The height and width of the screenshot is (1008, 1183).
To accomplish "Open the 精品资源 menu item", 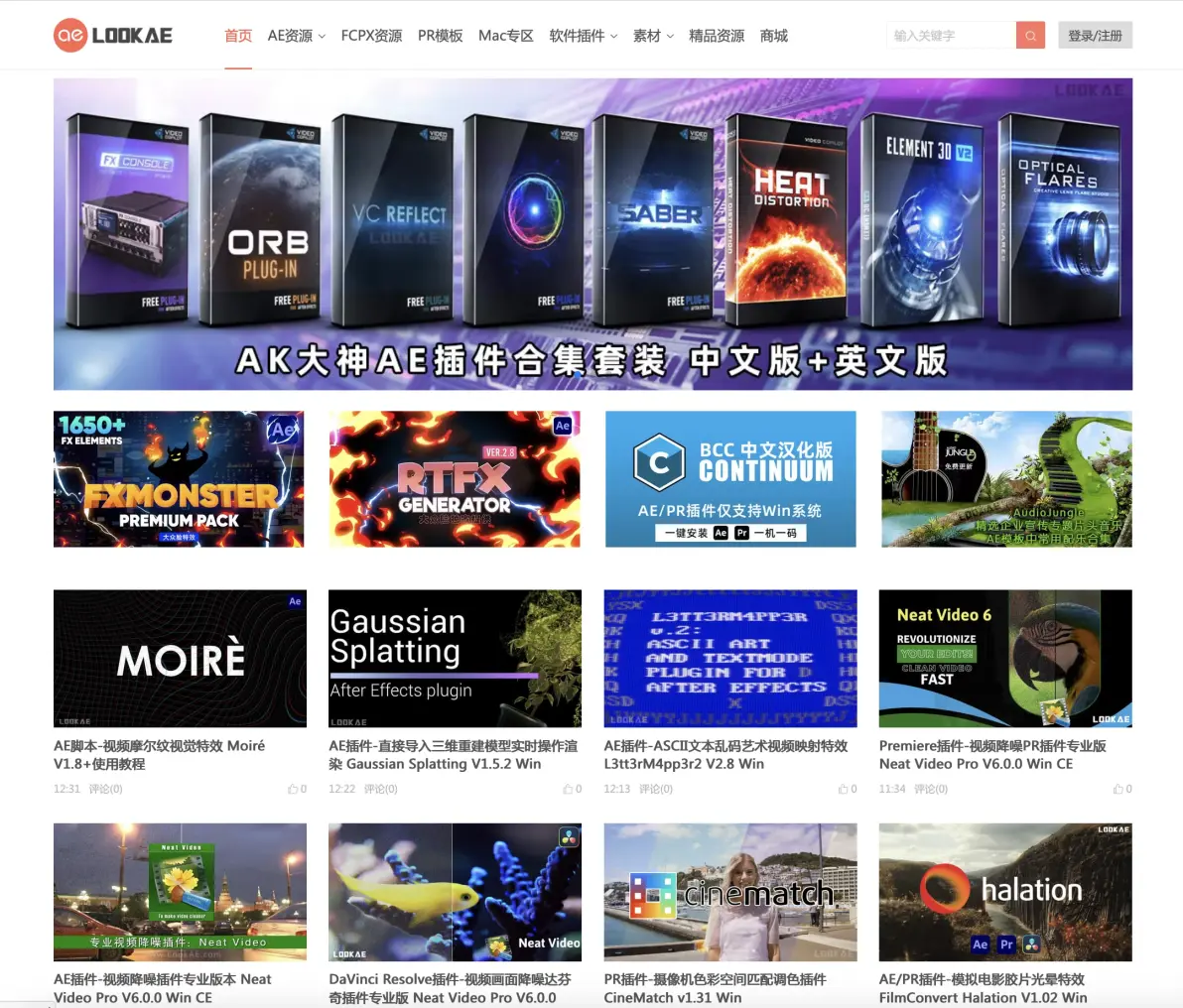I will point(716,36).
